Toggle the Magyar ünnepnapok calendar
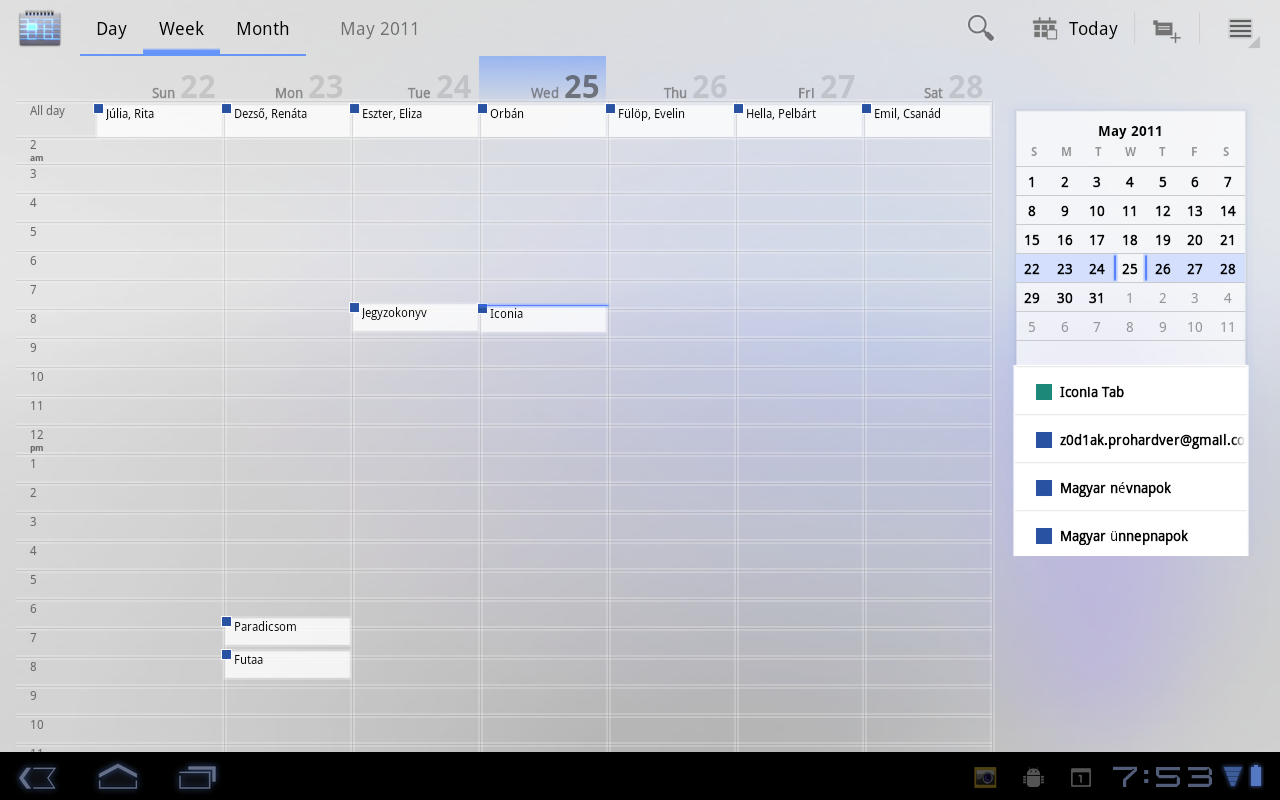 [x=1130, y=536]
